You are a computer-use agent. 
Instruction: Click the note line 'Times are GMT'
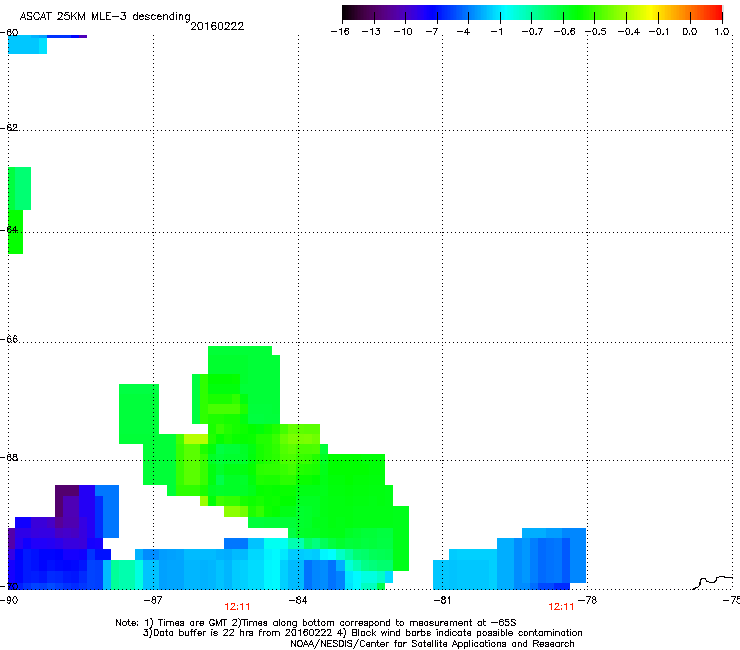(x=316, y=623)
